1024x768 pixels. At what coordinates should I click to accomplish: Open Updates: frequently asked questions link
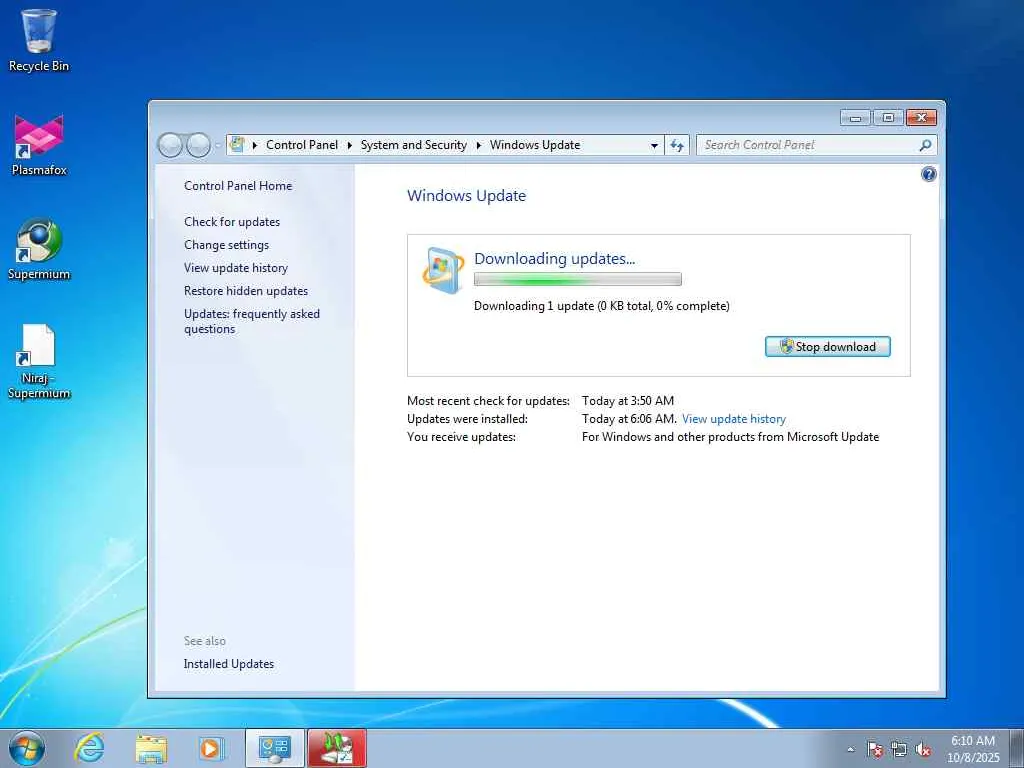coord(251,321)
